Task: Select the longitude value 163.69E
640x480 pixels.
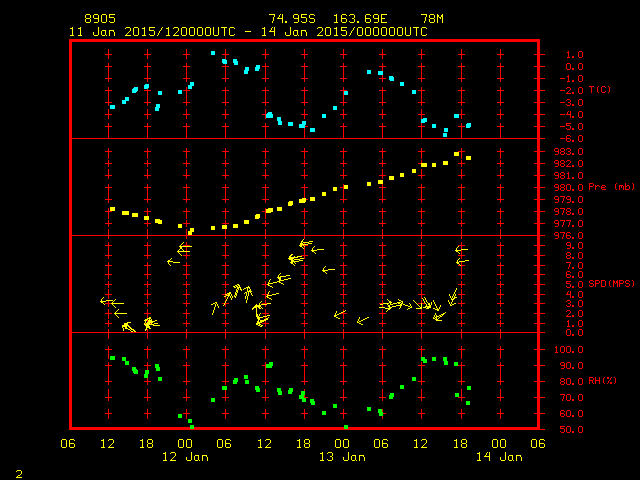Action: pos(360,19)
